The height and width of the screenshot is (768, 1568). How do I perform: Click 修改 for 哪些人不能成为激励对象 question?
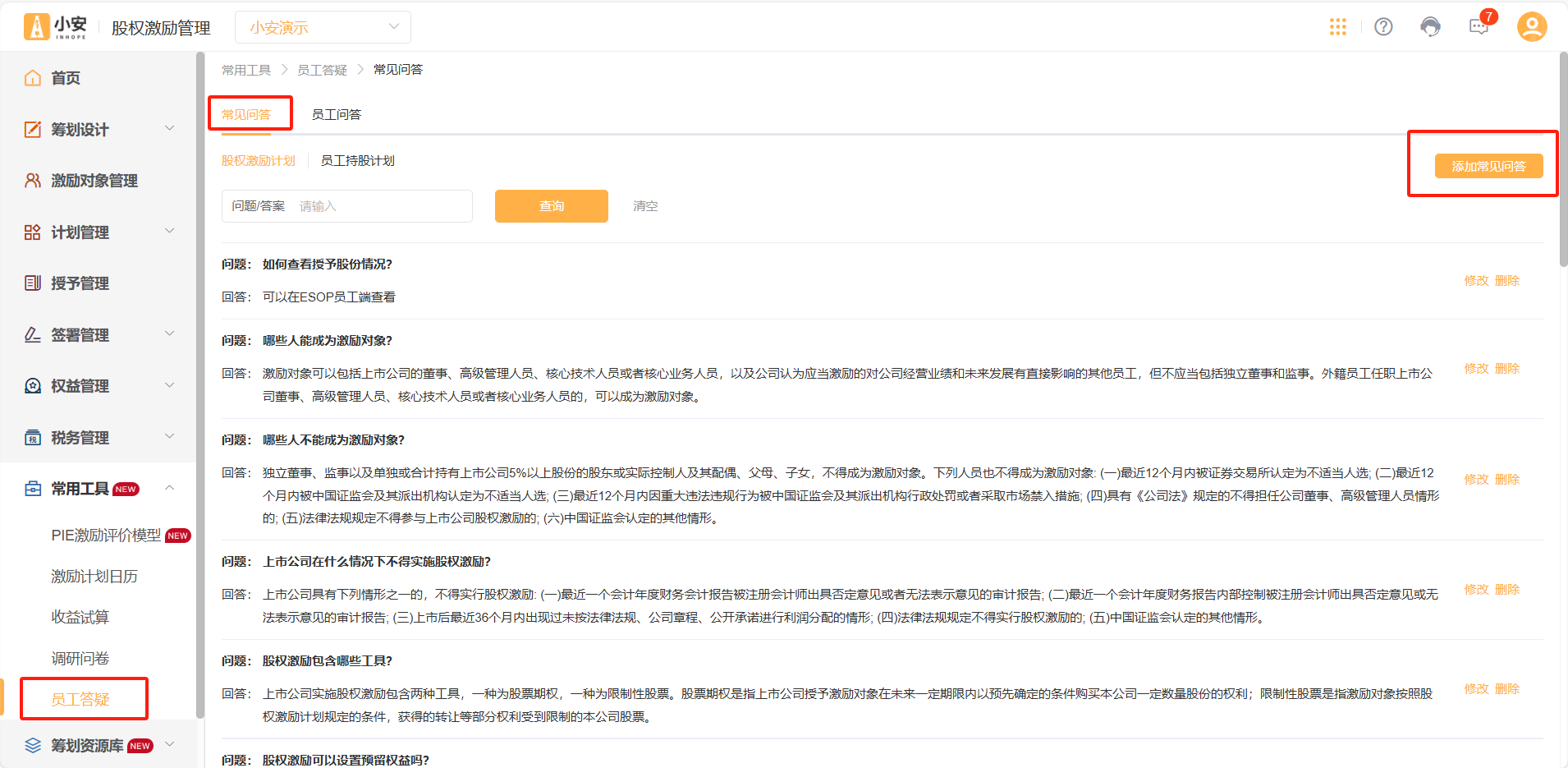[x=1476, y=480]
